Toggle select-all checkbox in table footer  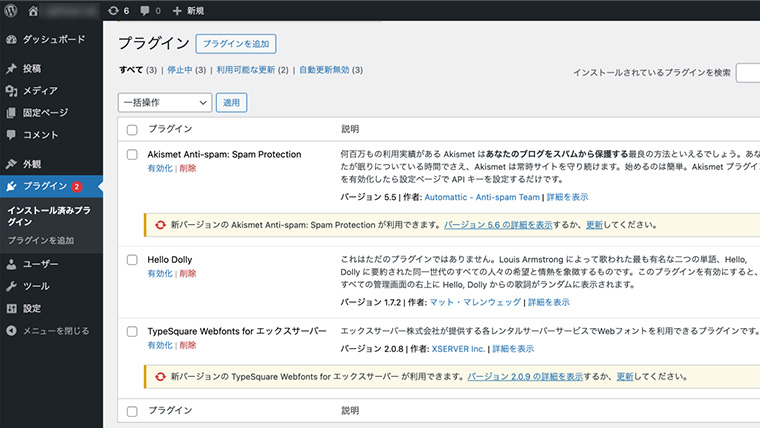coord(132,412)
